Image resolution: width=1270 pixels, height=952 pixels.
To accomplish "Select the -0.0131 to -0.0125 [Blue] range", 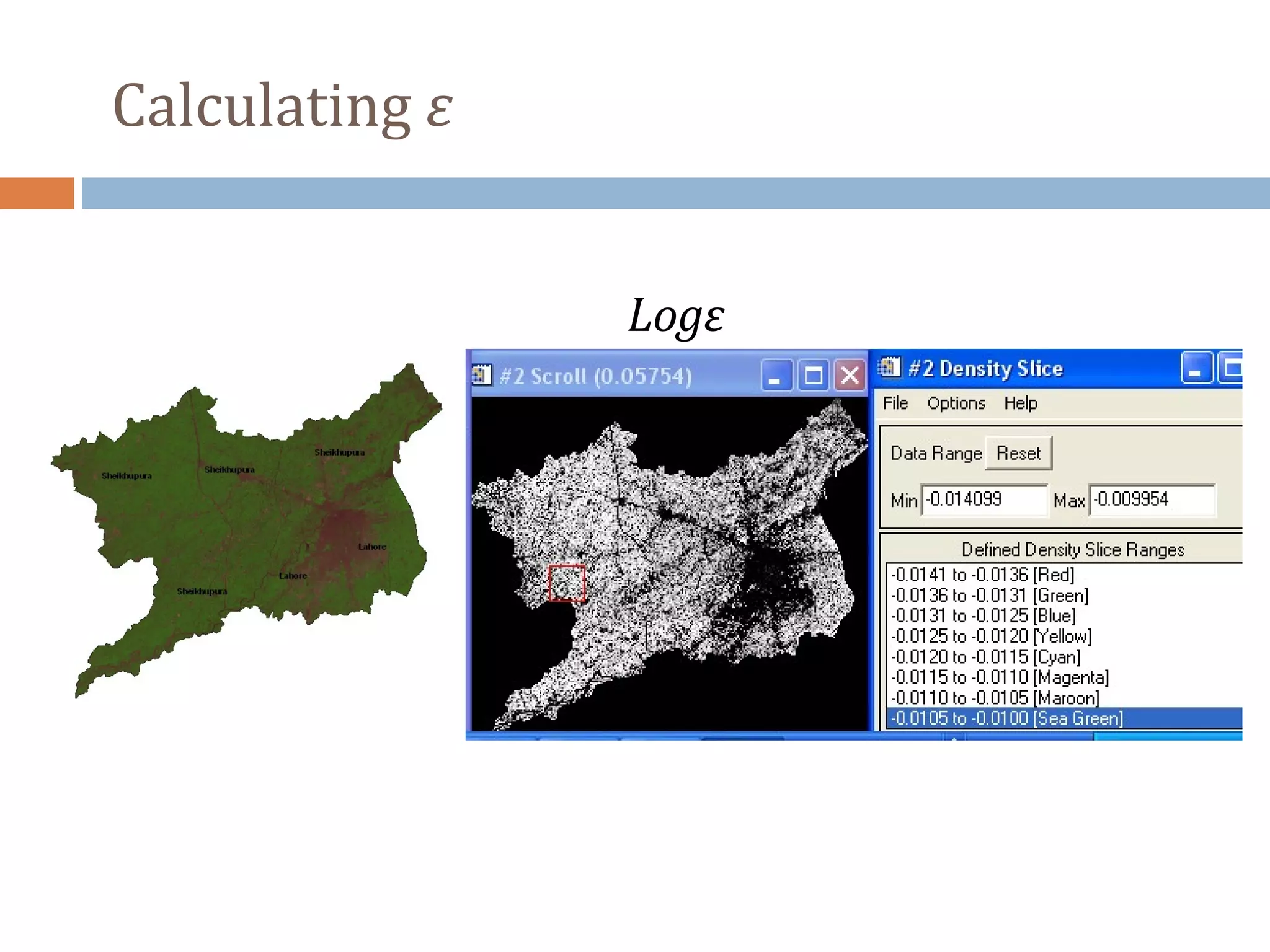I will 1064,615.
